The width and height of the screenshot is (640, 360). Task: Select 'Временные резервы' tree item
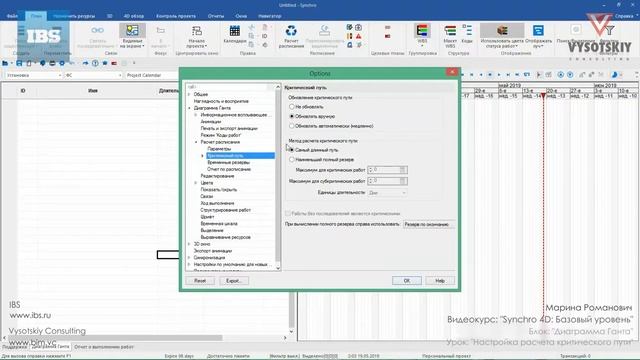(x=228, y=162)
